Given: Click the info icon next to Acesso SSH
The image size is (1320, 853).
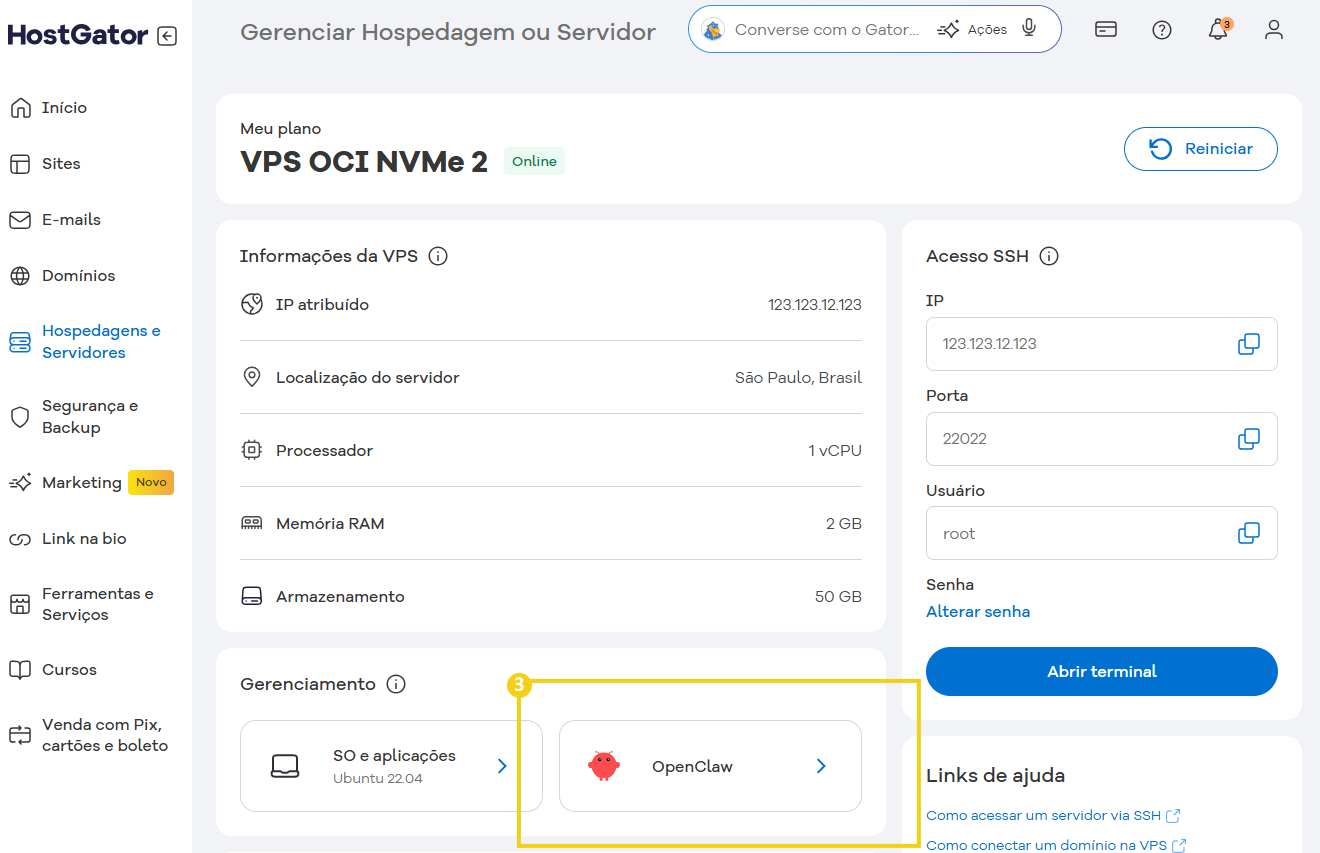Looking at the screenshot, I should coord(1048,255).
